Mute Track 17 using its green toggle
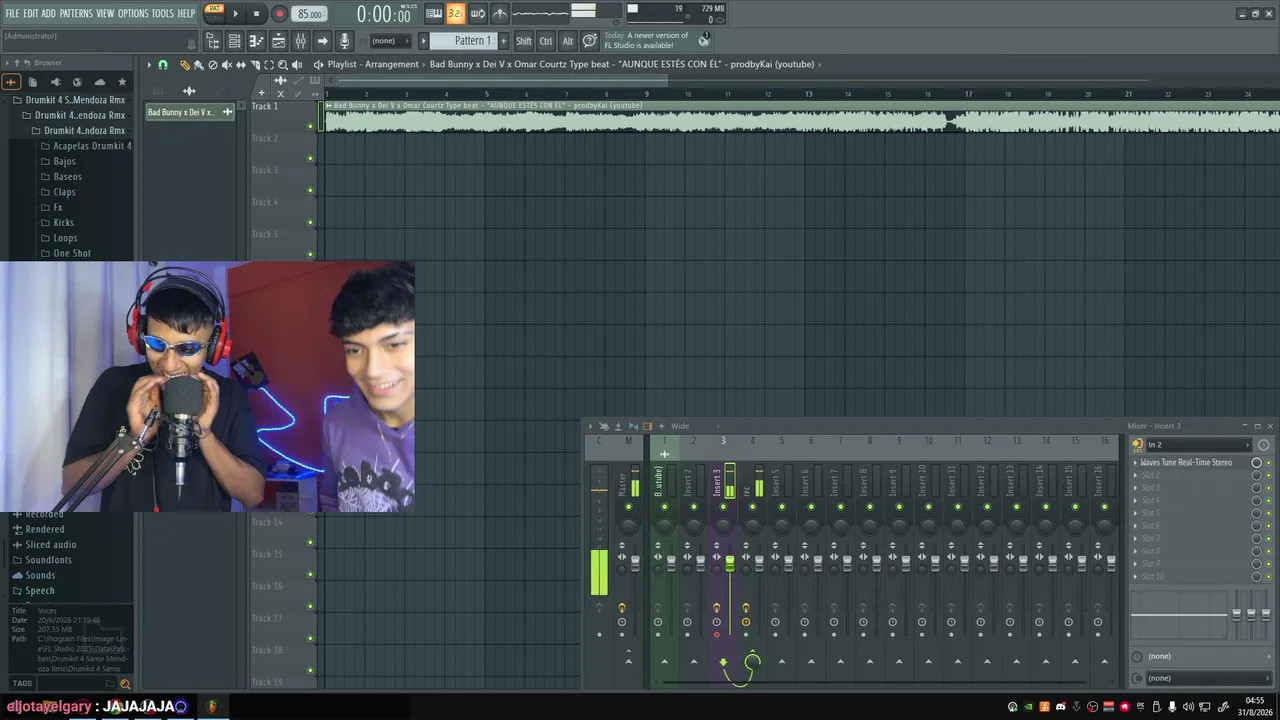This screenshot has width=1280, height=720. (310, 638)
